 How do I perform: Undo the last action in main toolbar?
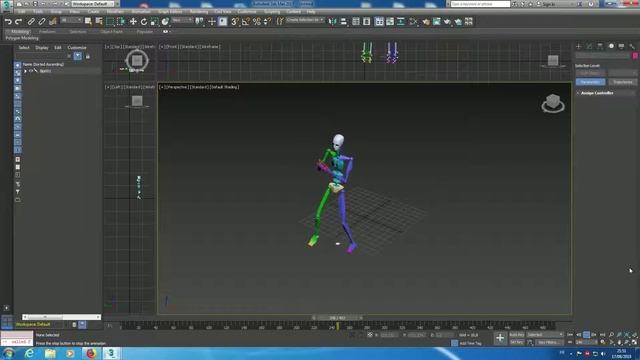(8, 22)
